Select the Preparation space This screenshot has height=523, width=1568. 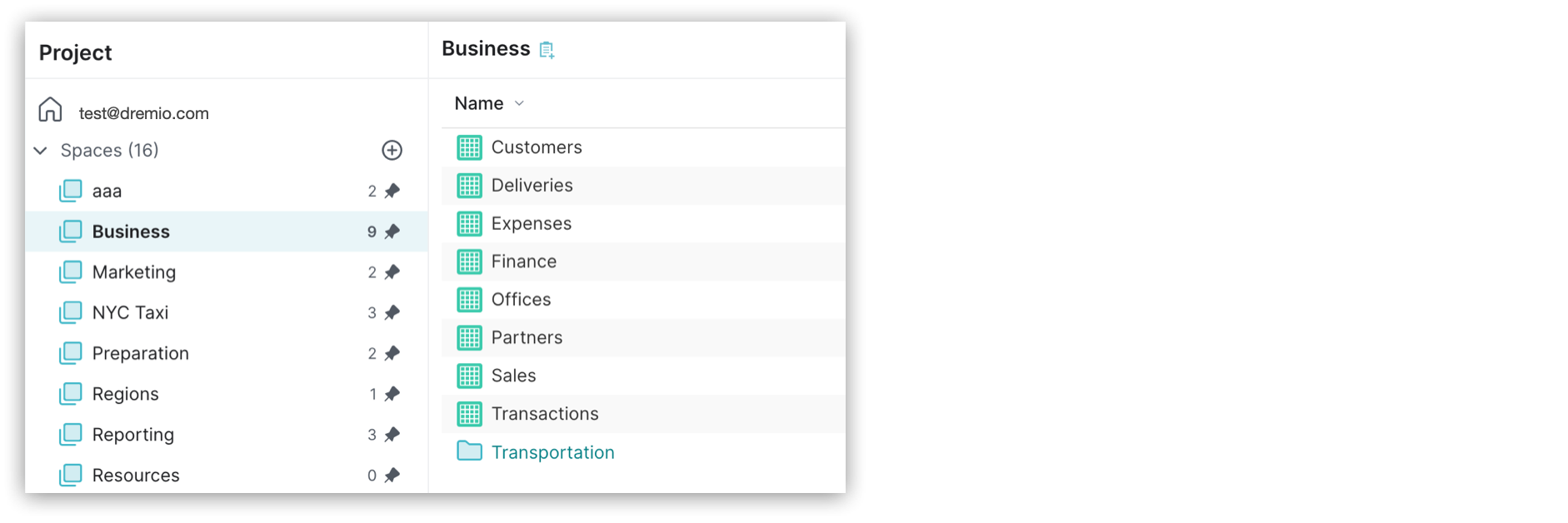pos(140,353)
